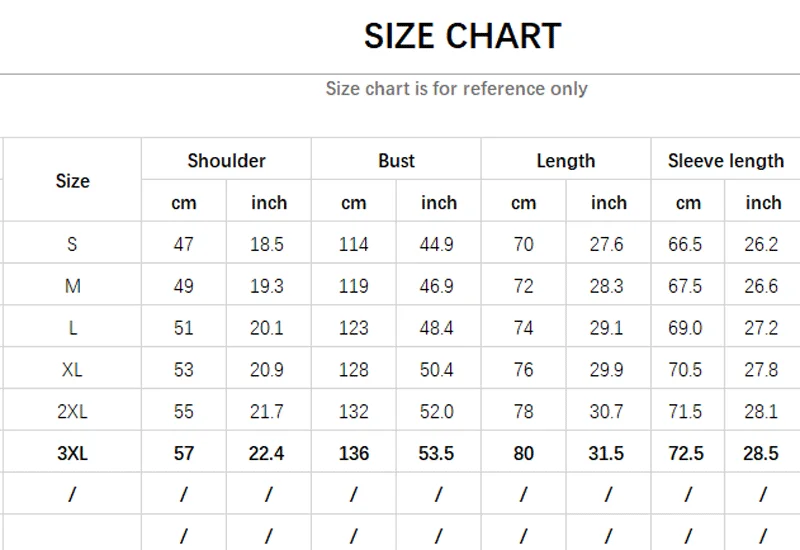The height and width of the screenshot is (550, 800).
Task: Select the Shoulder column header
Action: coord(226,160)
